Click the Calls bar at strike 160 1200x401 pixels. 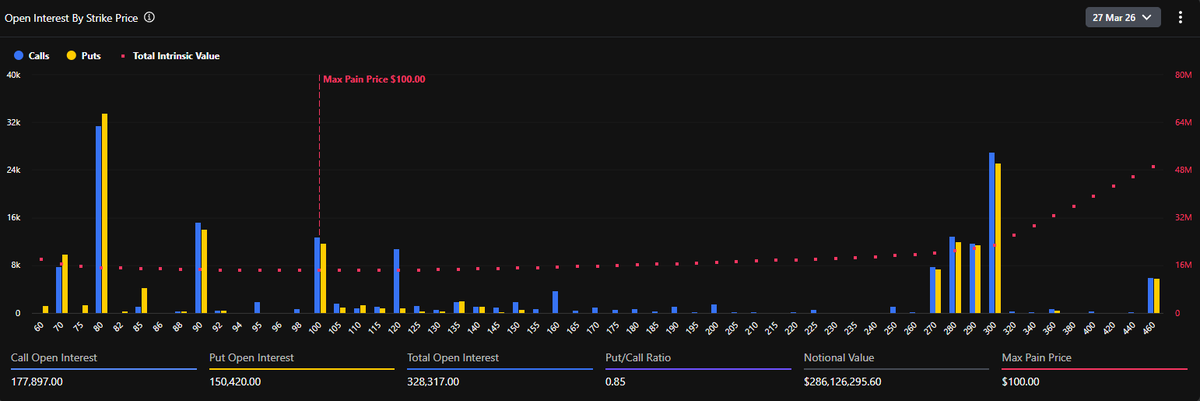(x=555, y=302)
